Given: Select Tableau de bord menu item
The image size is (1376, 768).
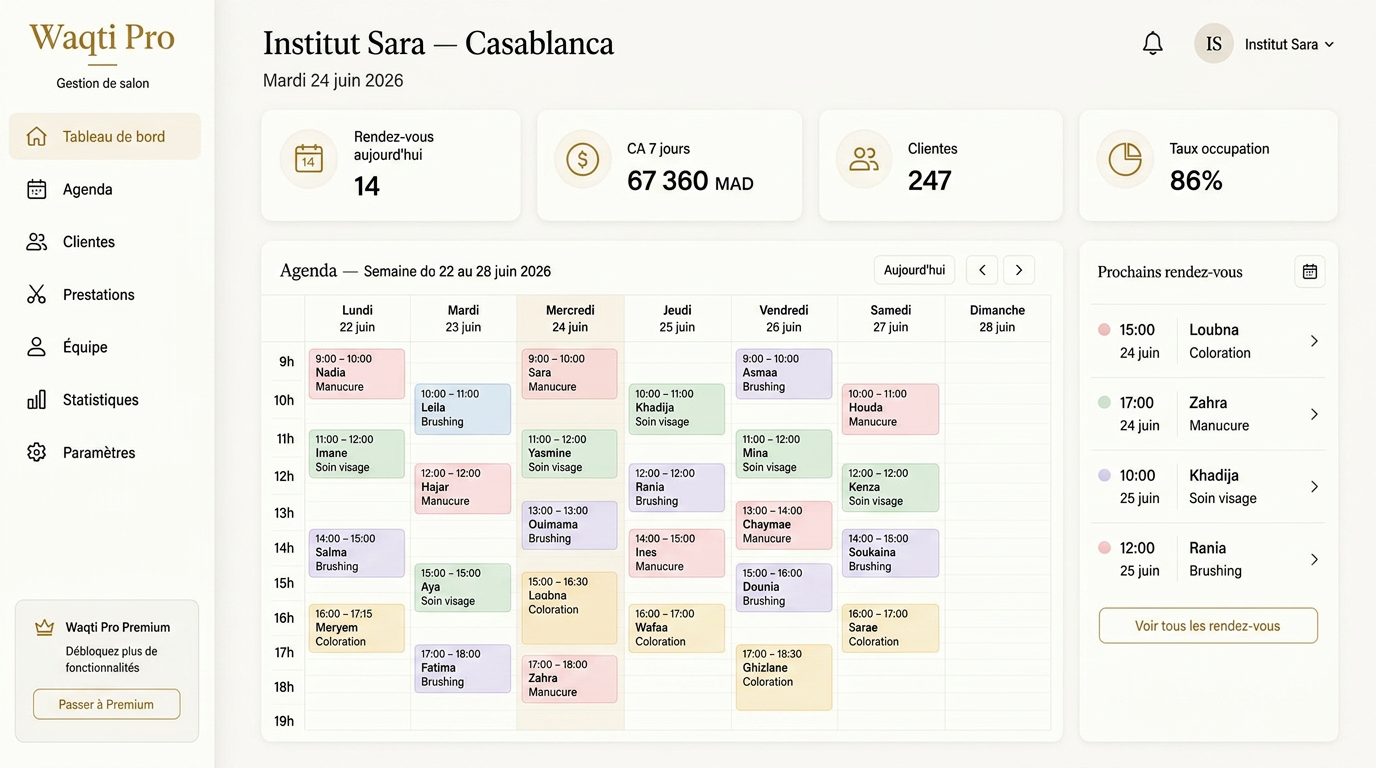Looking at the screenshot, I should 105,136.
